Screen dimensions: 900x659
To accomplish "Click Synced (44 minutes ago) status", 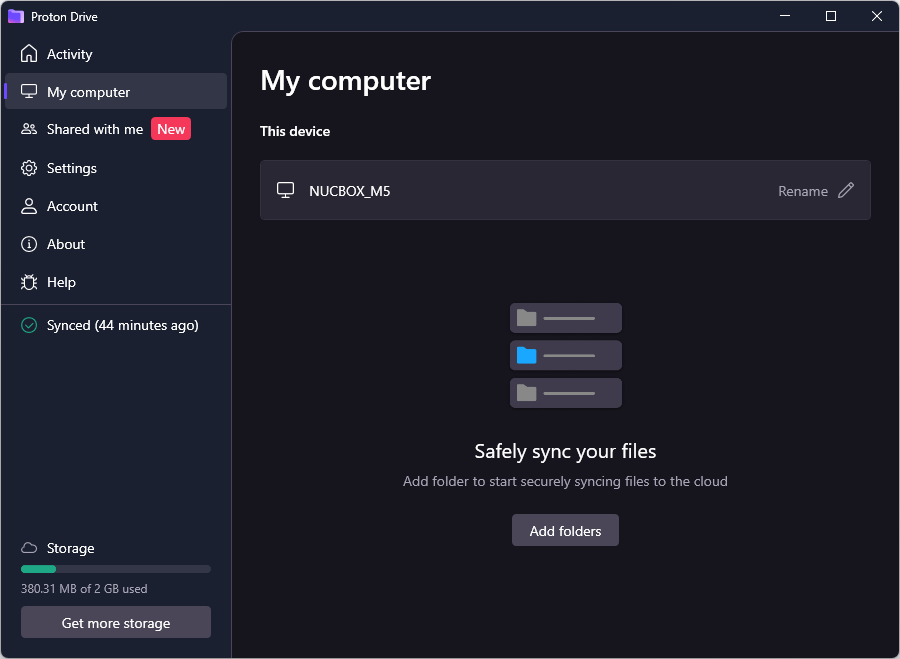I will click(122, 325).
